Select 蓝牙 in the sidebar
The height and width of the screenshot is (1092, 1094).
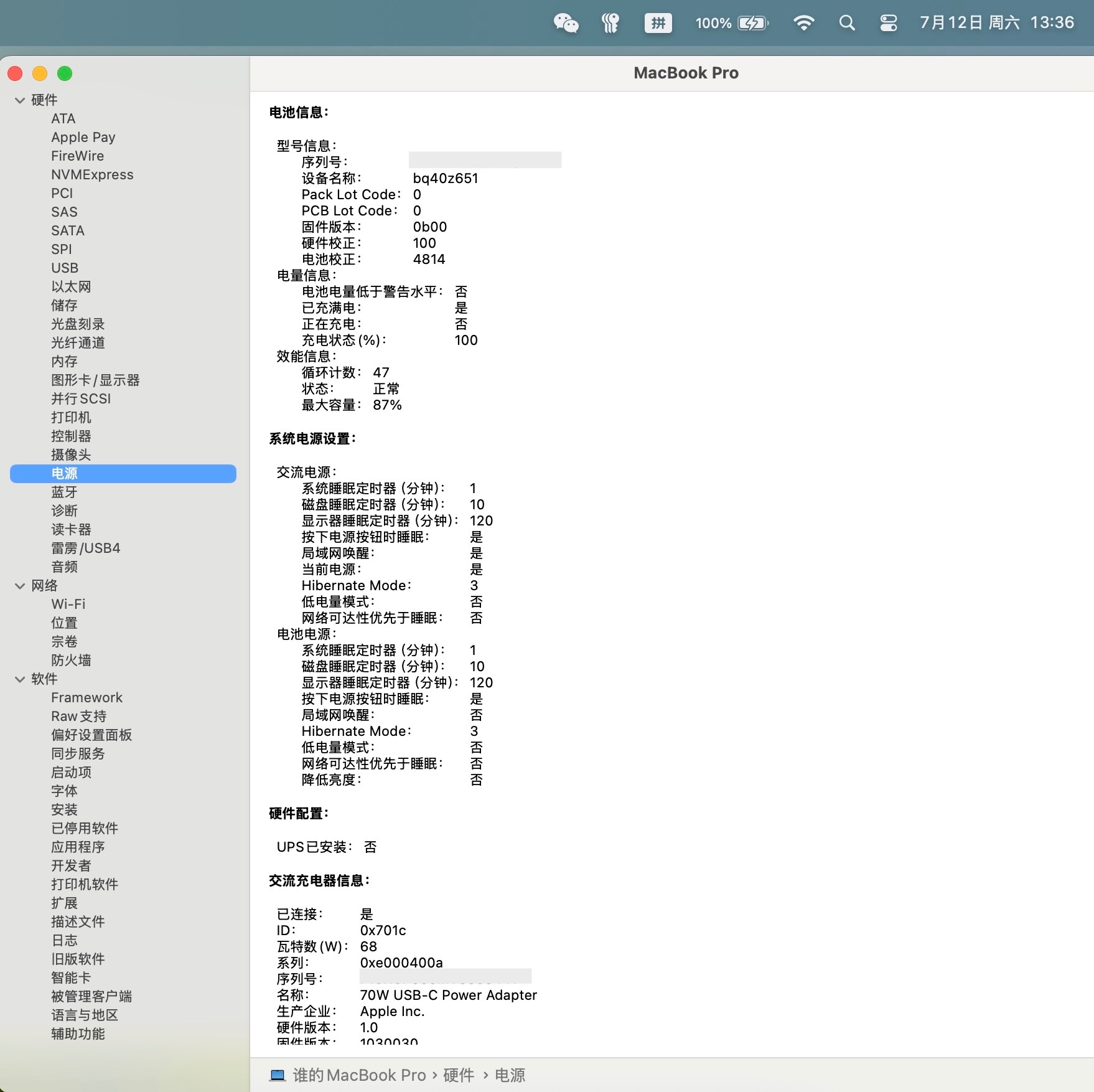[64, 492]
